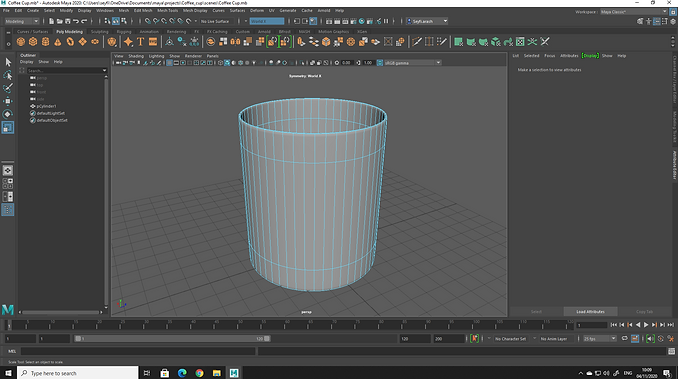This screenshot has width=678, height=379.
Task: Create polygon Type text tool
Action: [x=141, y=42]
